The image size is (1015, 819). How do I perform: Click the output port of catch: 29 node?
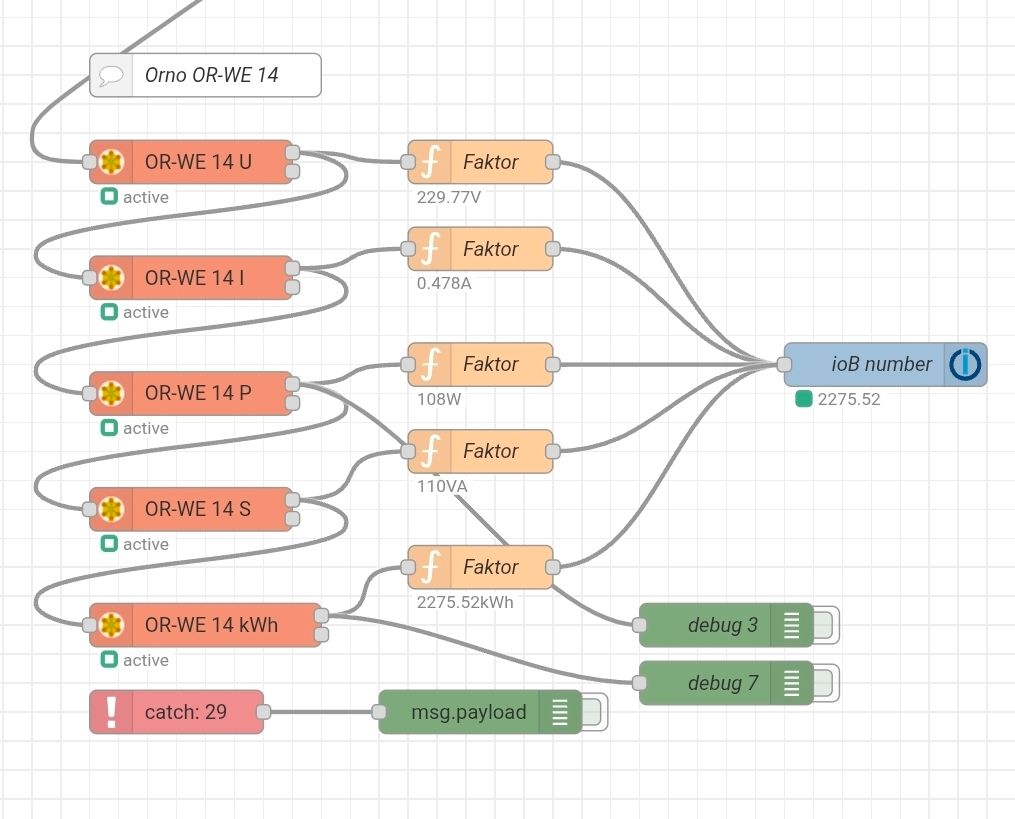263,712
